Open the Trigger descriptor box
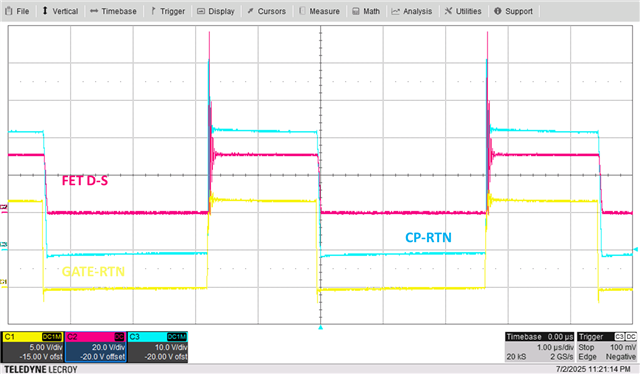This screenshot has height=374, width=640. [607, 347]
